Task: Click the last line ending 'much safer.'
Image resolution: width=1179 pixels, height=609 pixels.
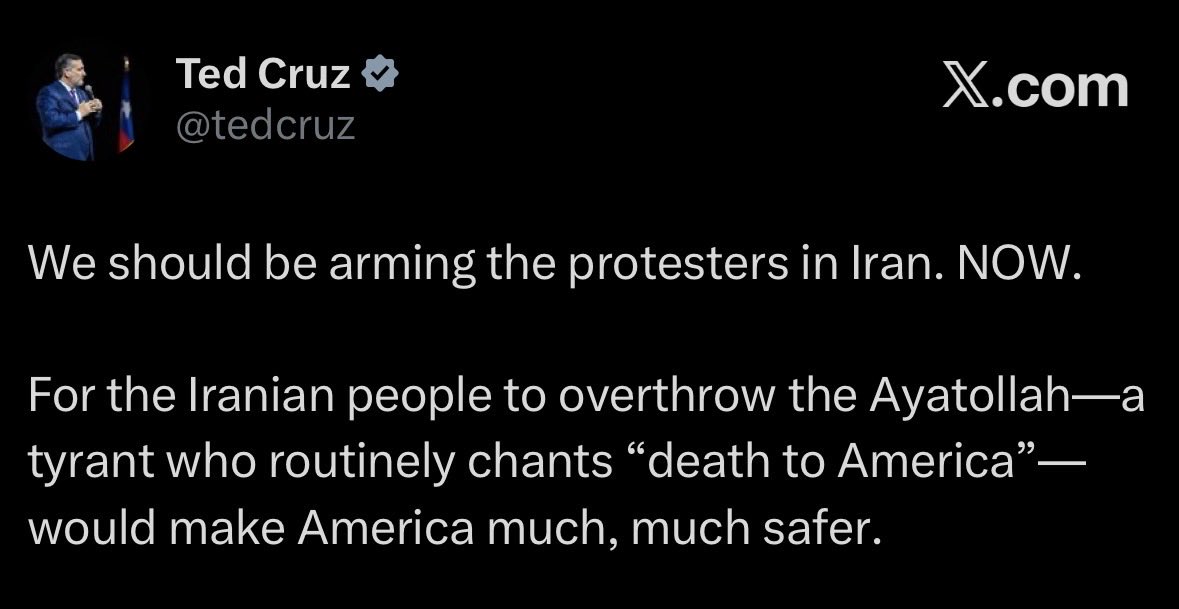Action: point(456,527)
